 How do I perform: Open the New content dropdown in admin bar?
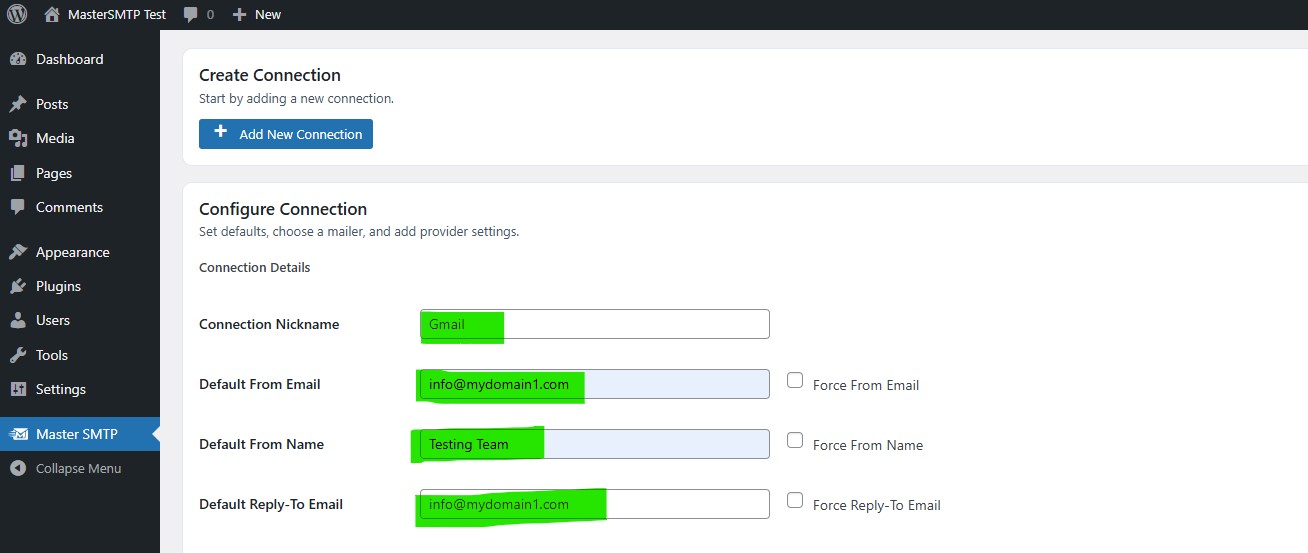click(x=257, y=15)
